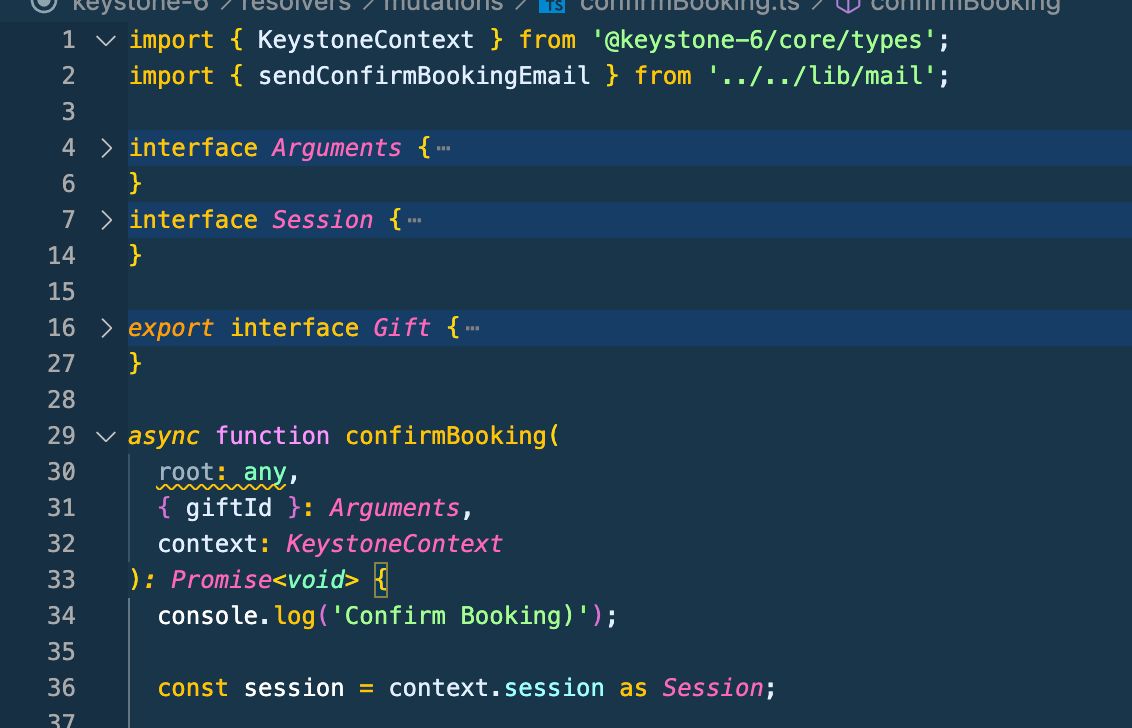Open the confirmBooking.ts file breadcrumb
This screenshot has height=728, width=1132.
point(689,6)
